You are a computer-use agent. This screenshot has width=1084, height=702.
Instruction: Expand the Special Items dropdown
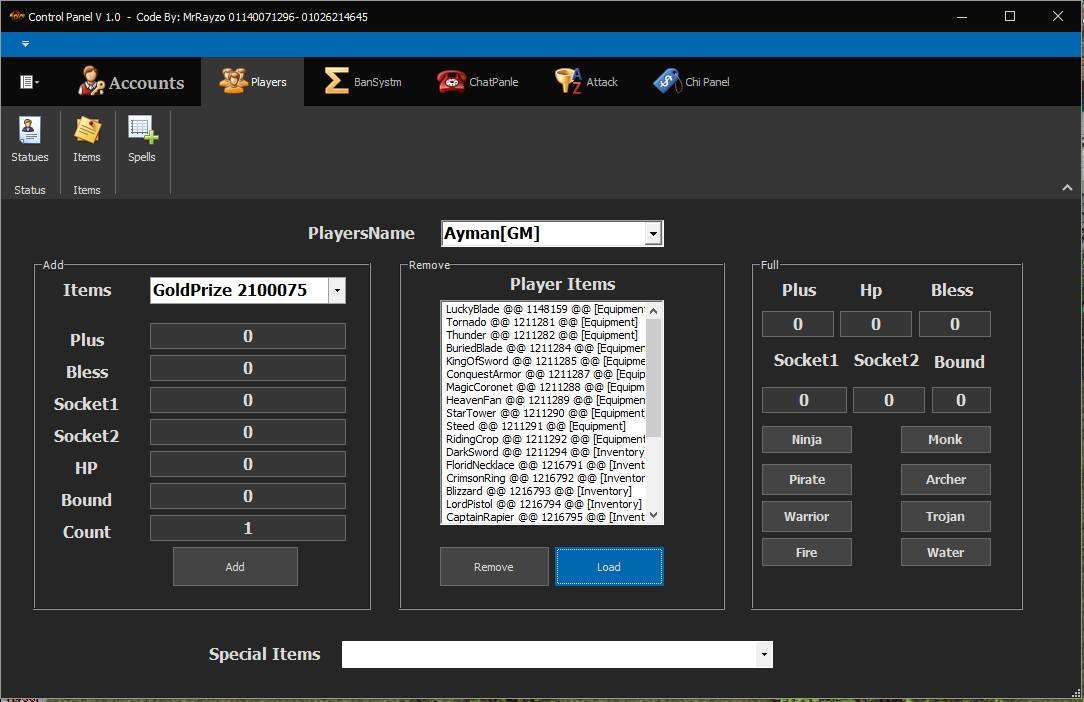click(764, 654)
